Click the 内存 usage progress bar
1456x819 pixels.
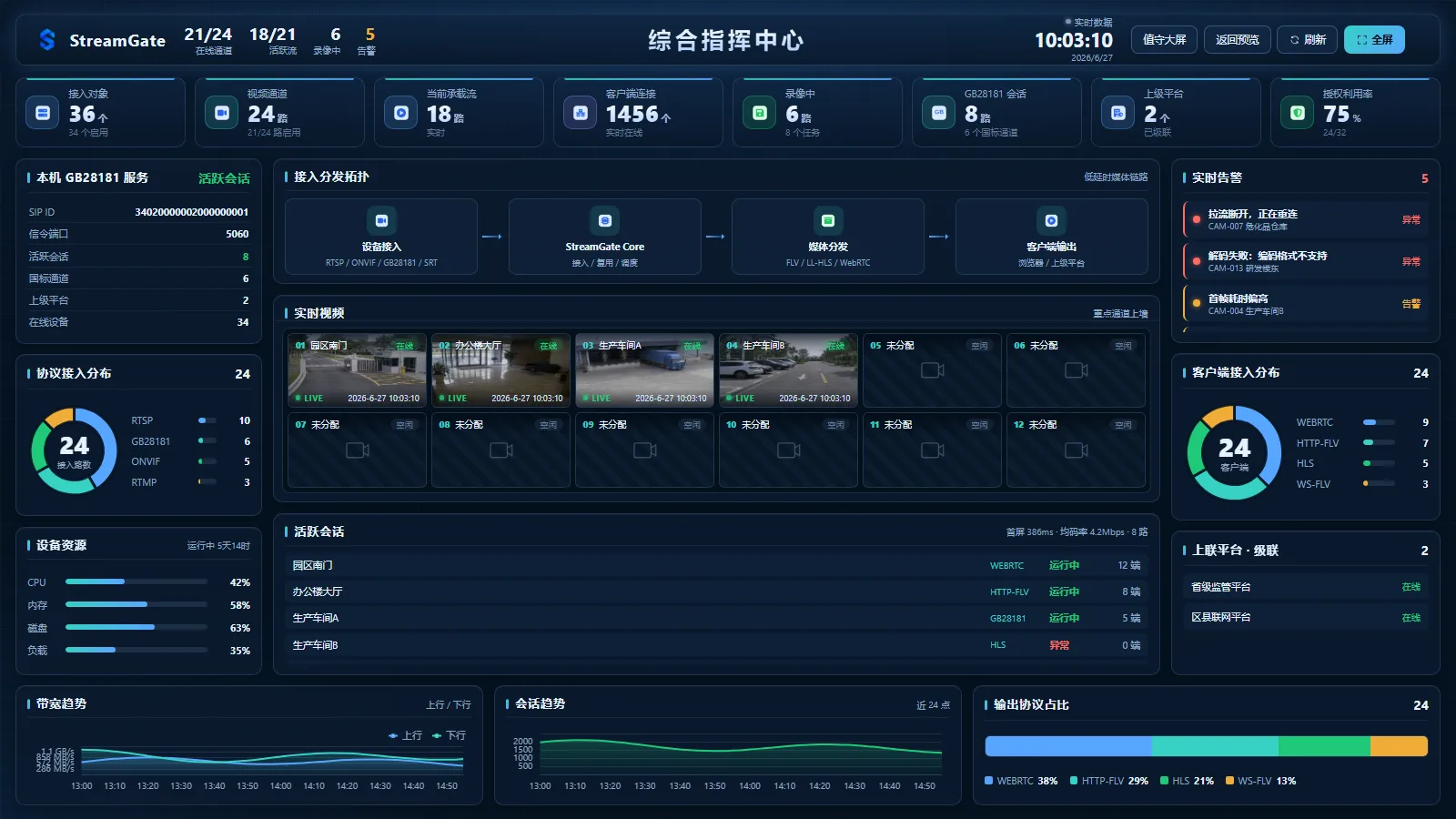click(x=136, y=604)
